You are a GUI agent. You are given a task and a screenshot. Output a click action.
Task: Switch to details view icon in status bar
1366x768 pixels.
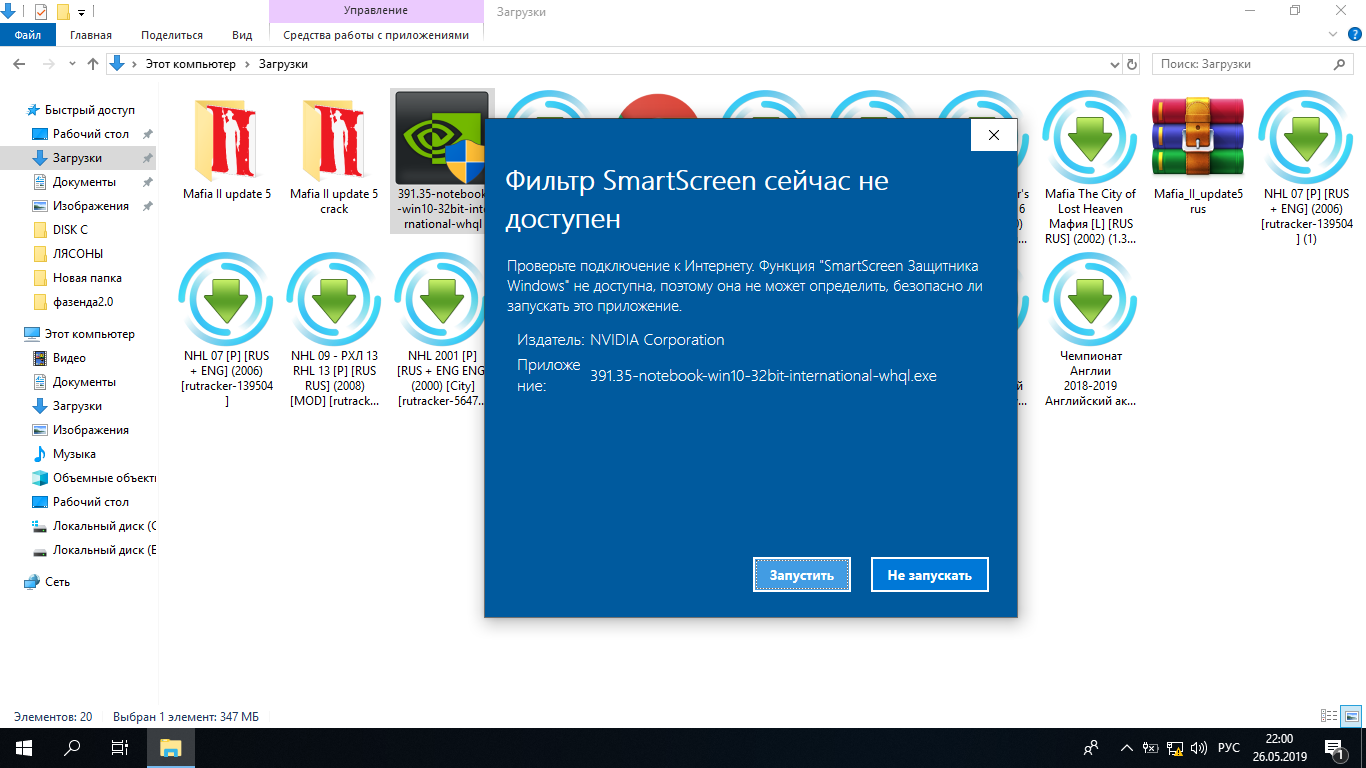[x=1329, y=716]
